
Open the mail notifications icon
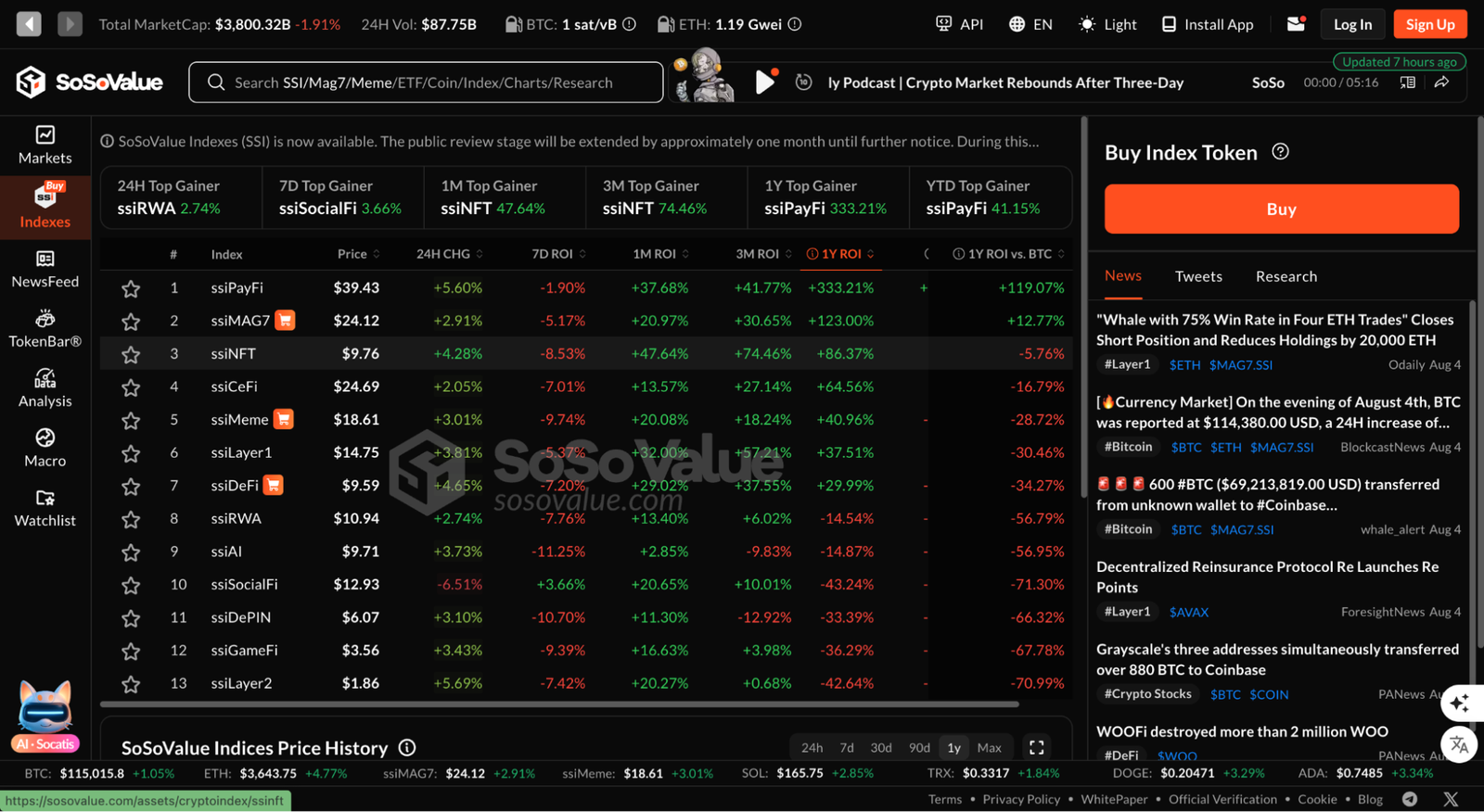(1297, 24)
